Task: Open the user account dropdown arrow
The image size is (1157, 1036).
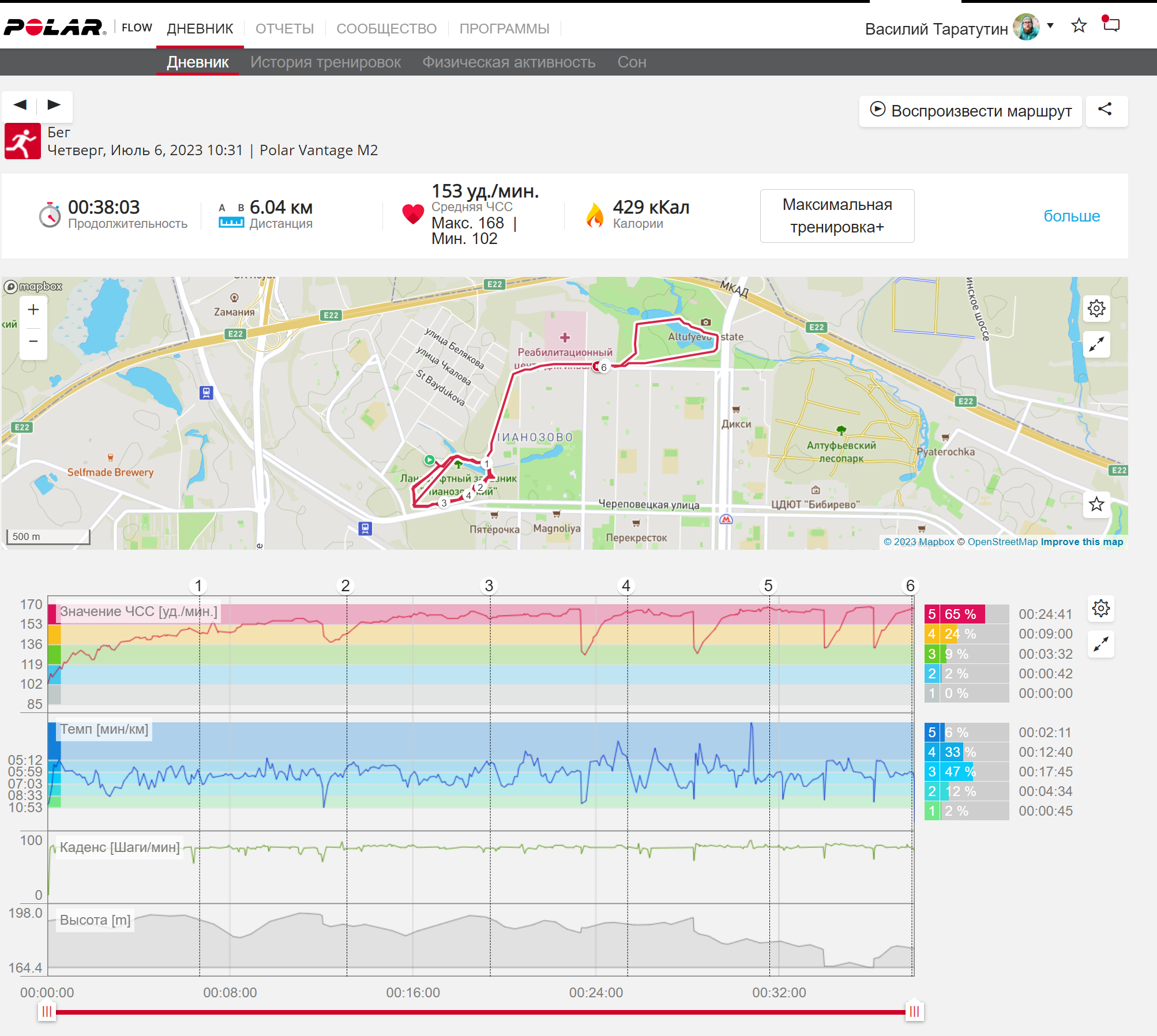Action: (x=1050, y=25)
